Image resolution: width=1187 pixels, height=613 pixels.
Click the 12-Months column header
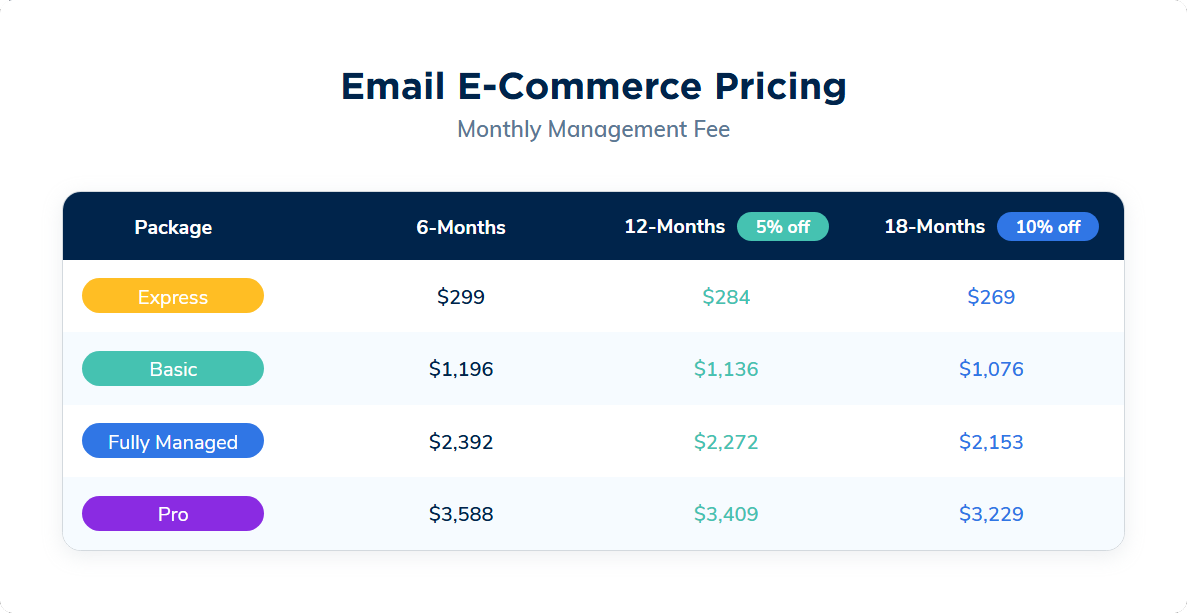[675, 227]
